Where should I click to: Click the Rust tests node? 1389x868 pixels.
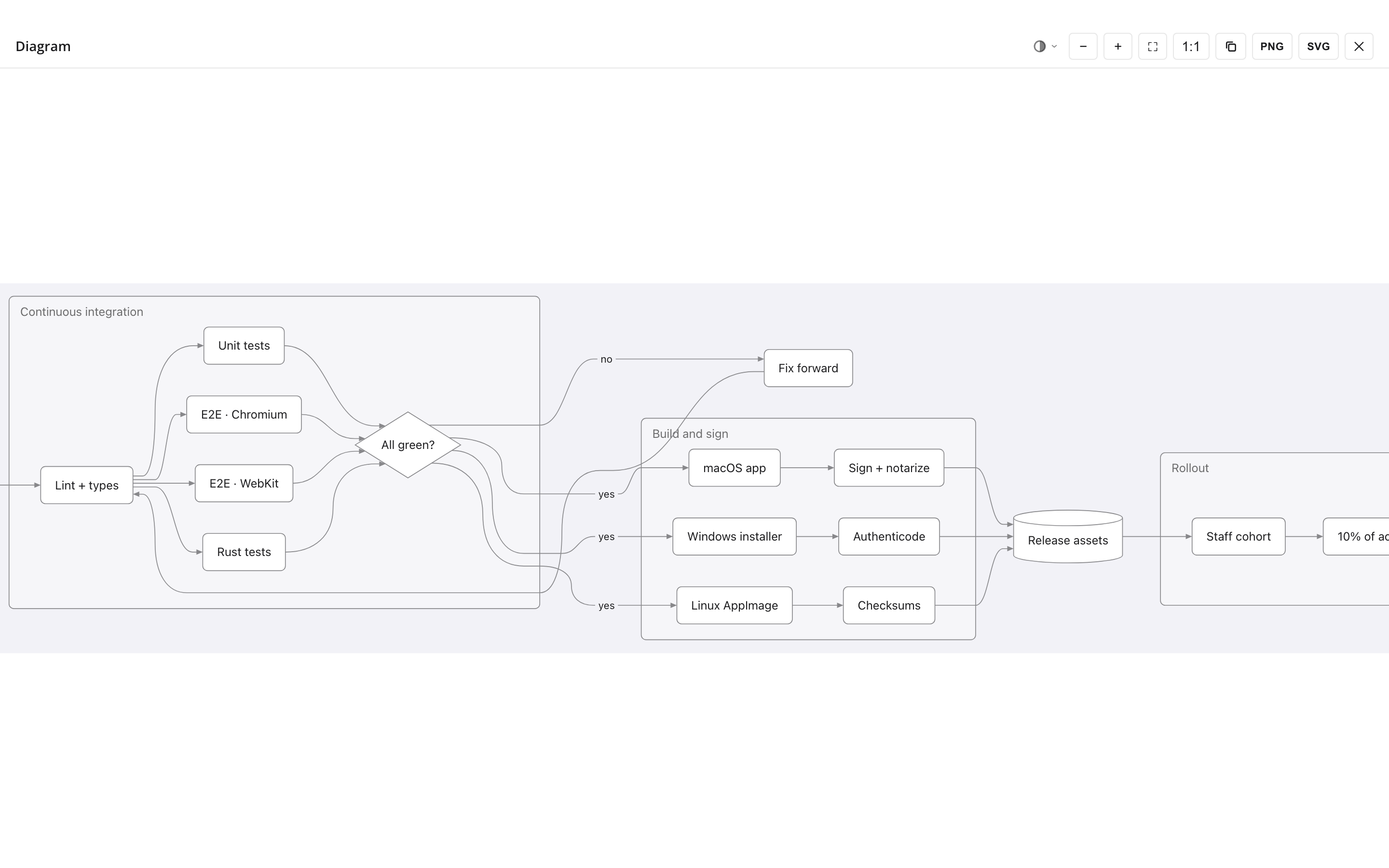[244, 552]
